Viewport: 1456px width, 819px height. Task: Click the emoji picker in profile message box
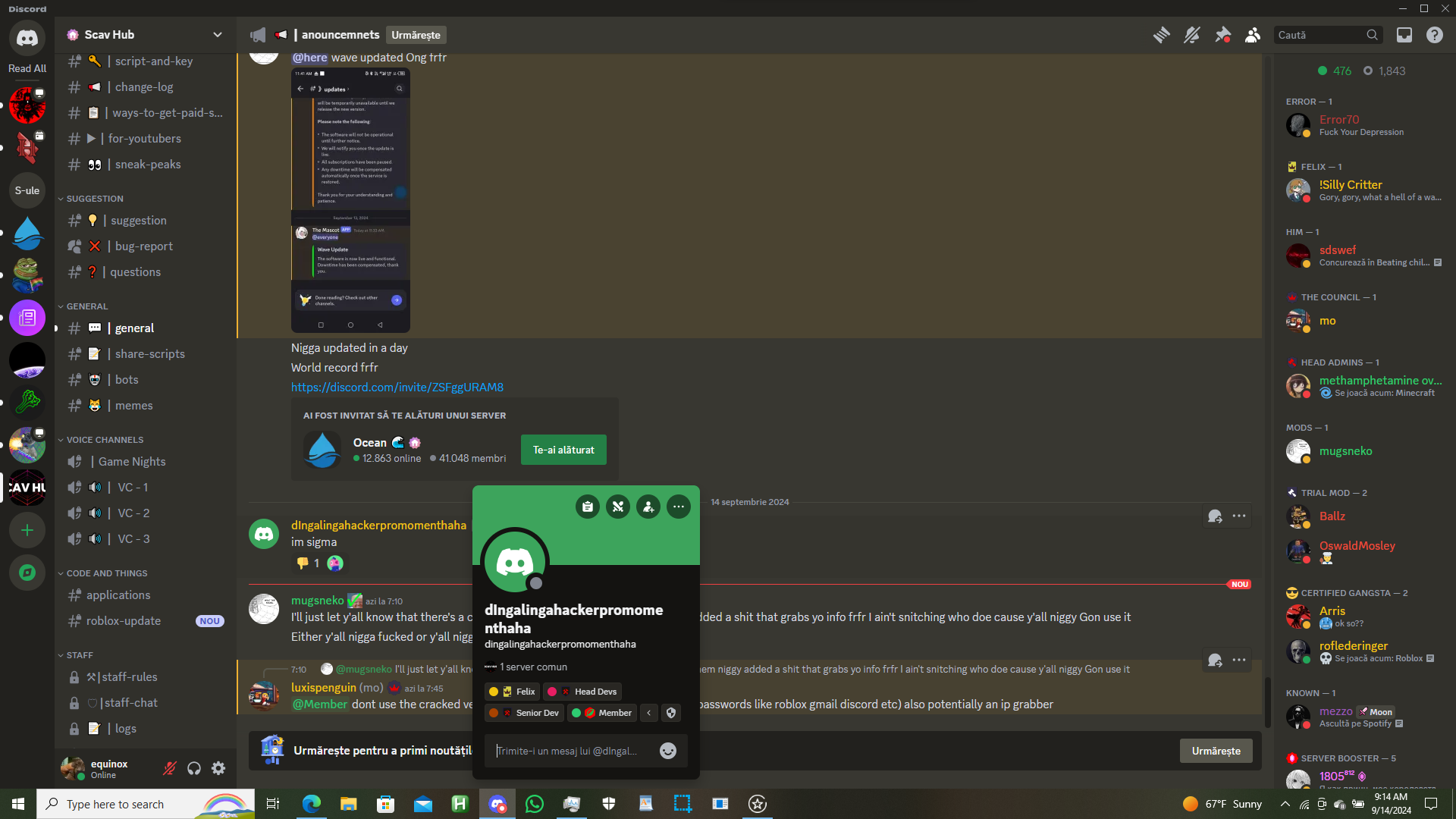point(667,751)
